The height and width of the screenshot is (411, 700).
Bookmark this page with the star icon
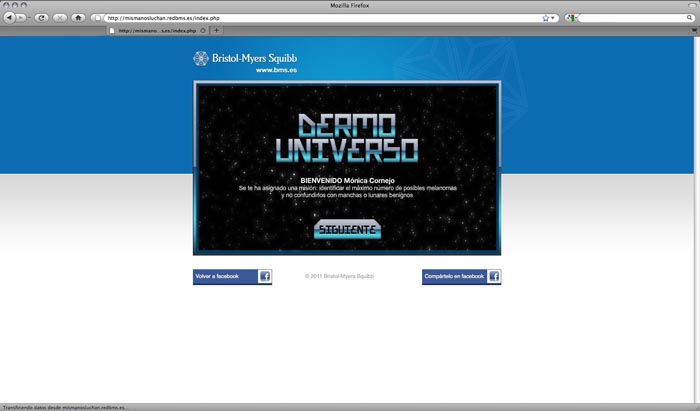pos(546,18)
